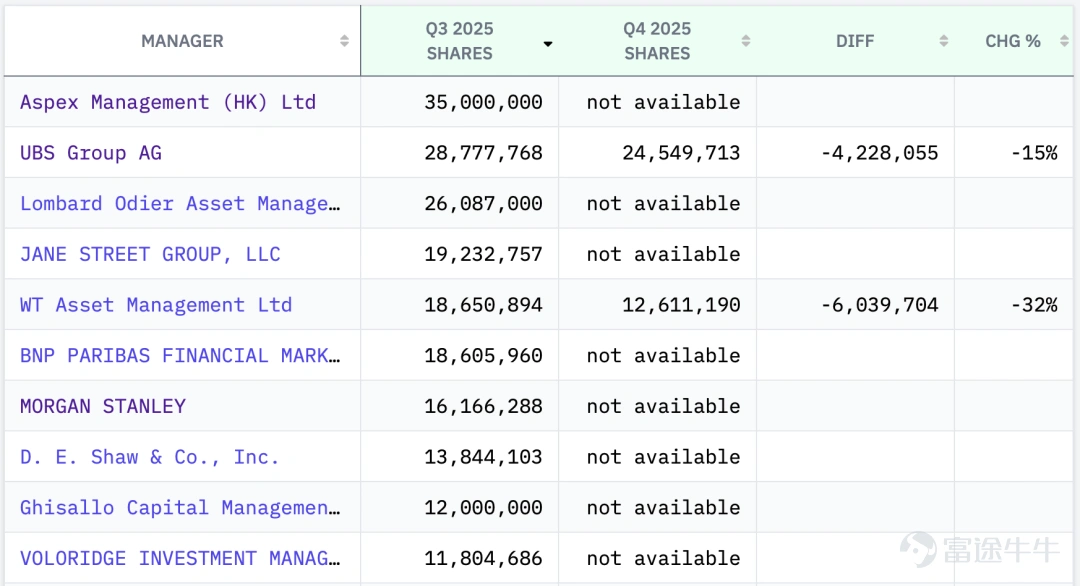Screen dimensions: 1080x586
Task: Open D. E. Shaw & Co., Inc. link
Action: pyautogui.click(x=149, y=457)
